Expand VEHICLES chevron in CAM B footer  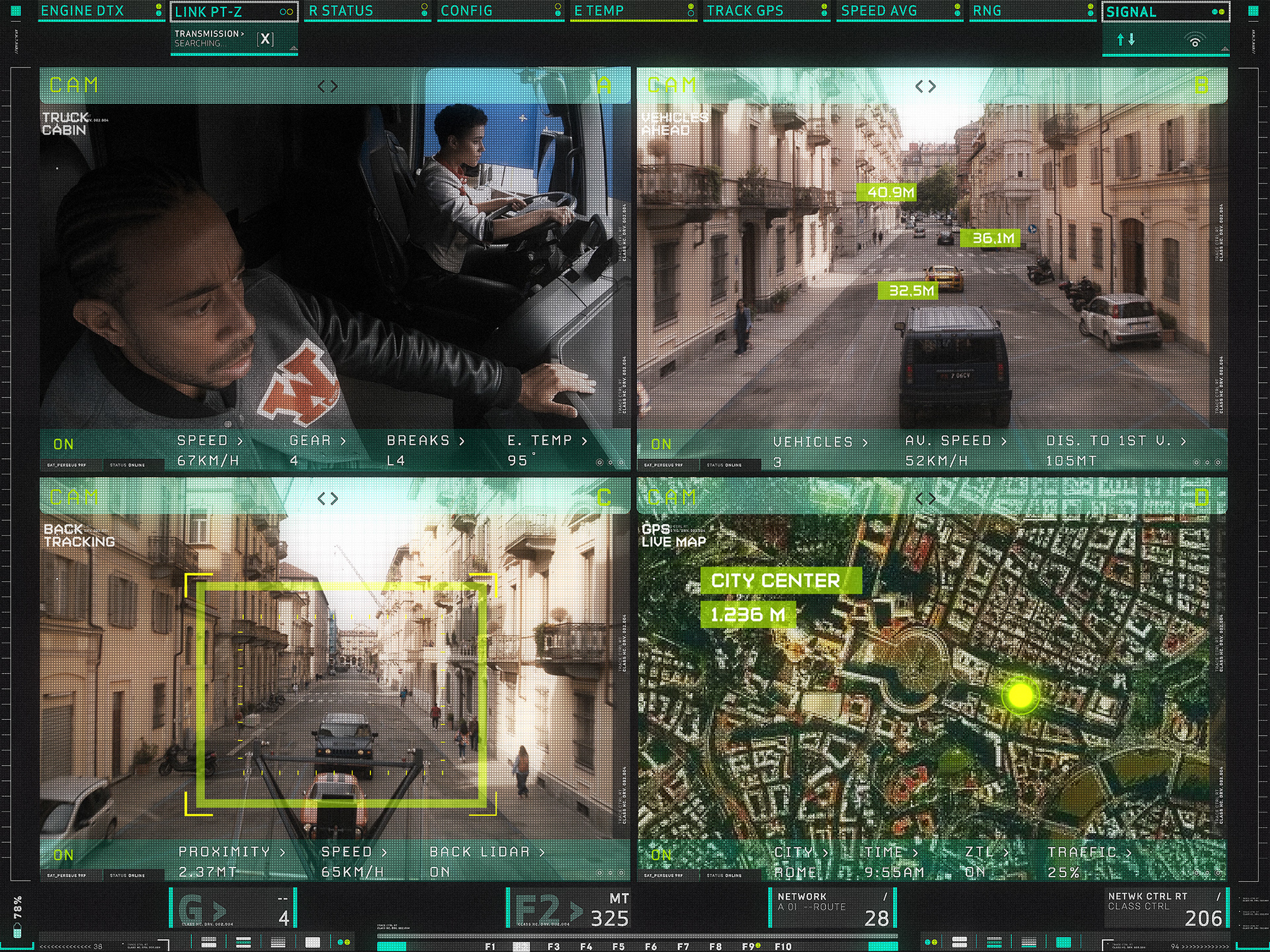[865, 442]
